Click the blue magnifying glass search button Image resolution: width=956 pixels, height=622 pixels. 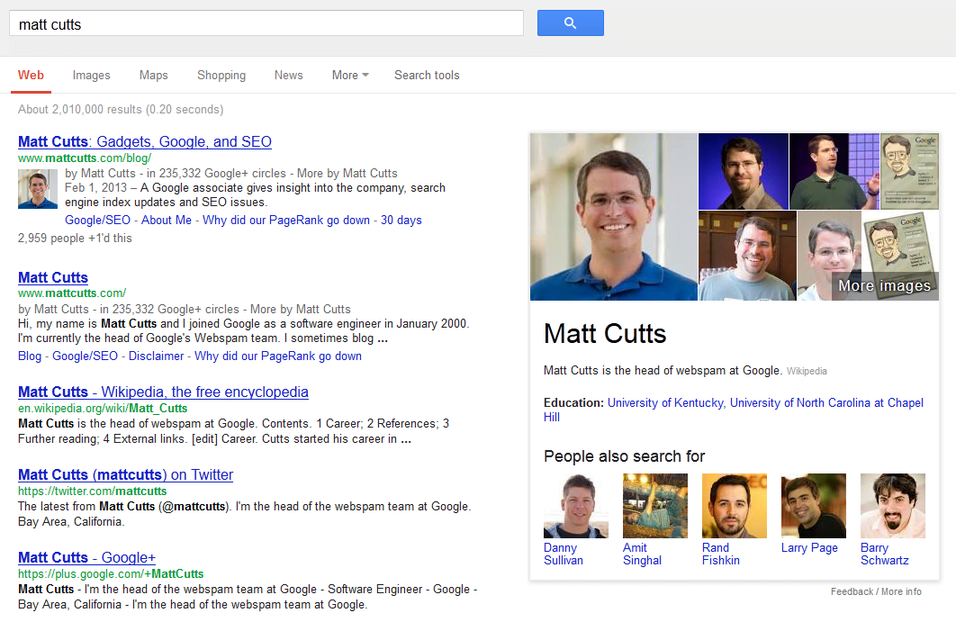(x=570, y=22)
